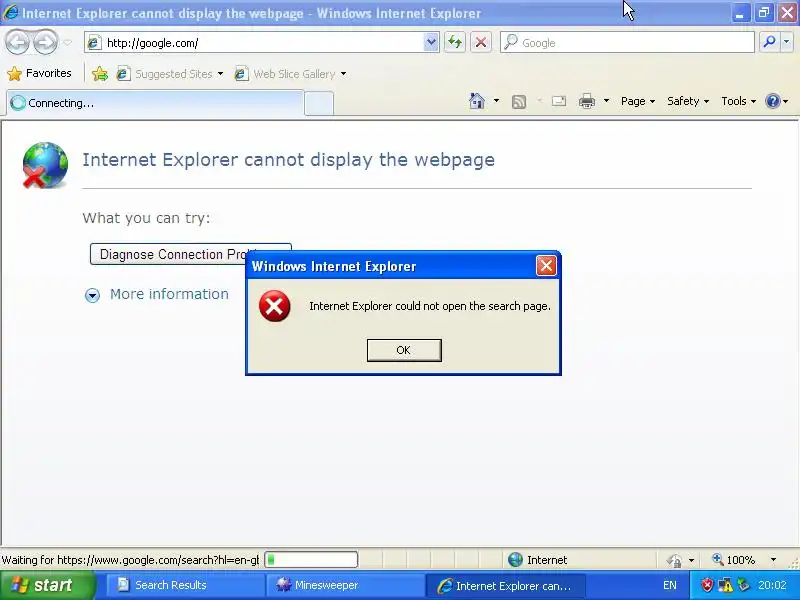Close the Windows Internet Explorer dialog
Screen dimensions: 800x600
pos(546,266)
